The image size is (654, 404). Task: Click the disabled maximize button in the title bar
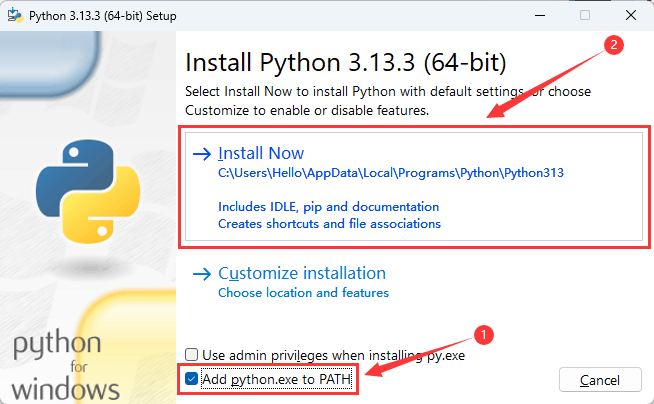click(585, 15)
